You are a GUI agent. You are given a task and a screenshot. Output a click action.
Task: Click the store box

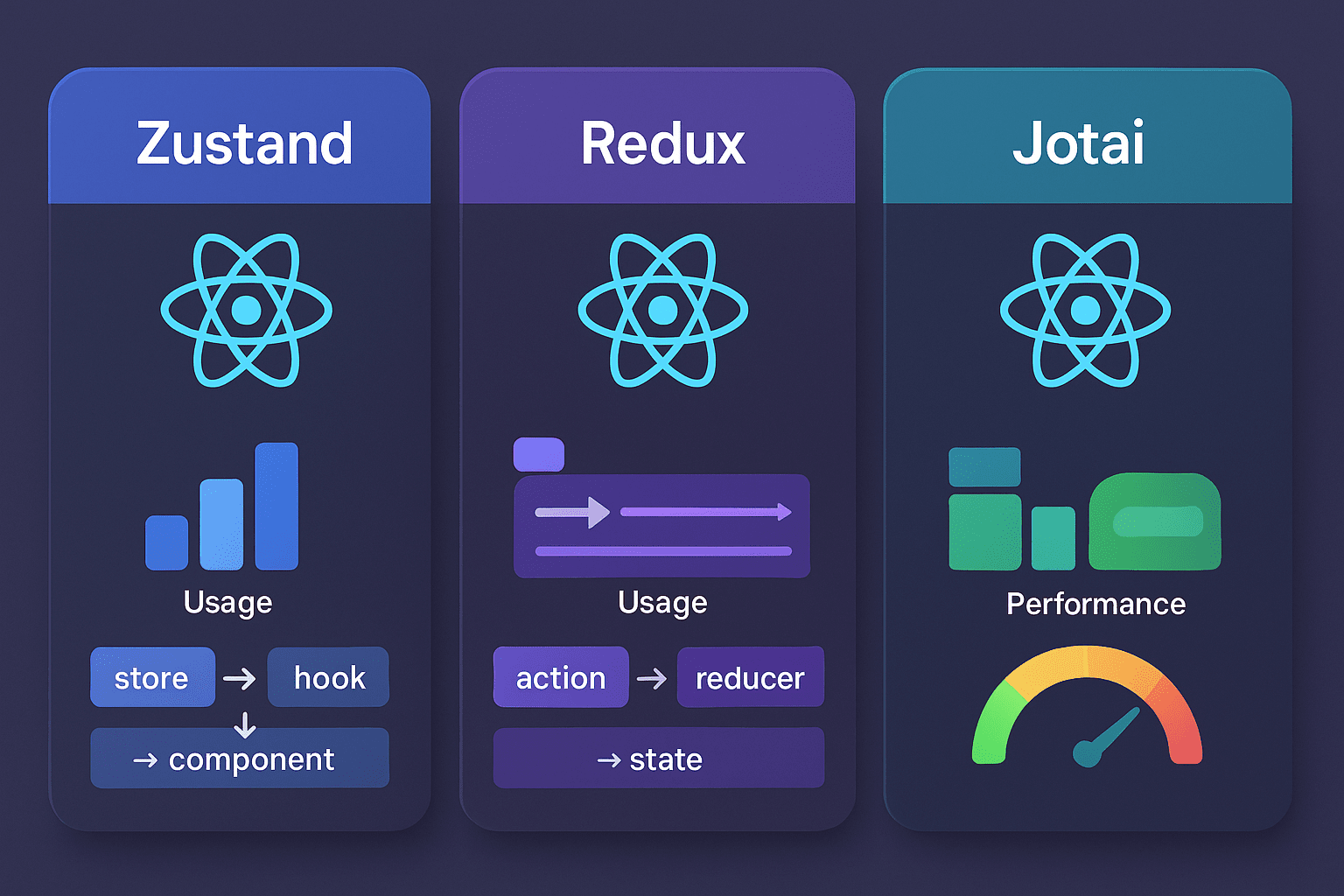tap(152, 677)
